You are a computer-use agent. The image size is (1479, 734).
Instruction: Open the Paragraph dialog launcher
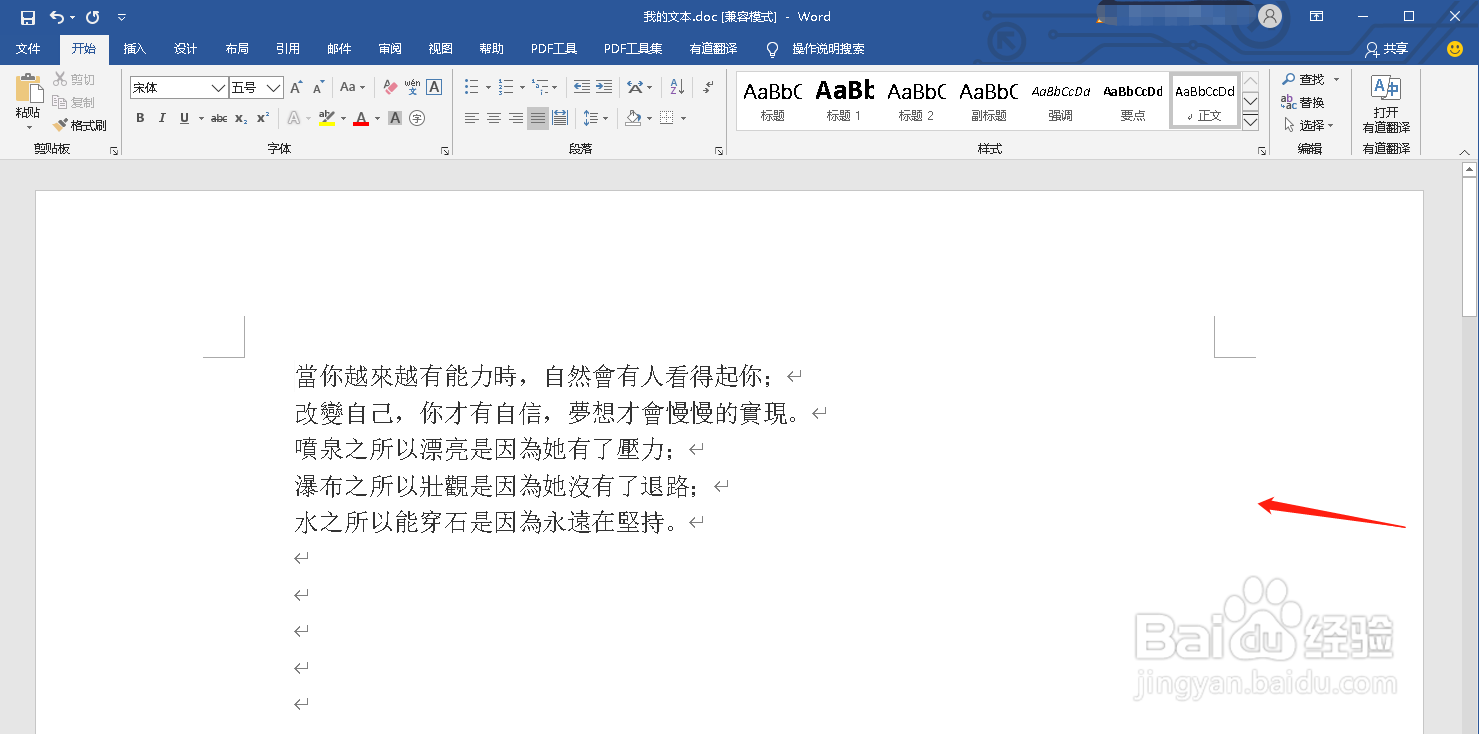pos(719,151)
